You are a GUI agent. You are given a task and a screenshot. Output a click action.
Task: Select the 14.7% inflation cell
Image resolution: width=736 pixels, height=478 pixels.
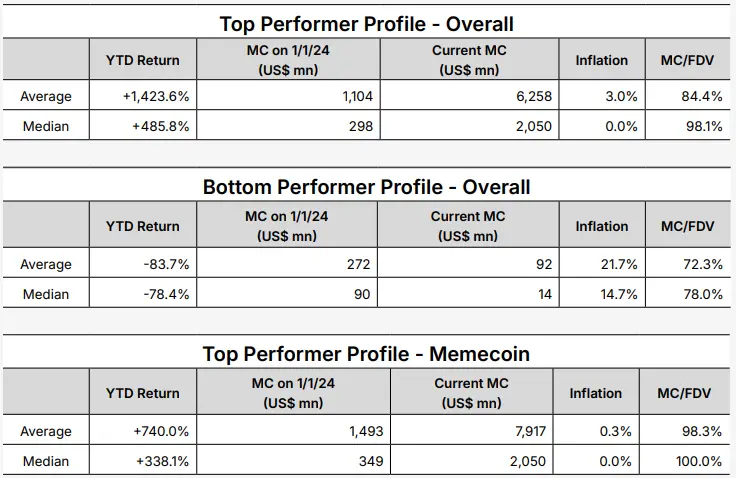pyautogui.click(x=612, y=293)
